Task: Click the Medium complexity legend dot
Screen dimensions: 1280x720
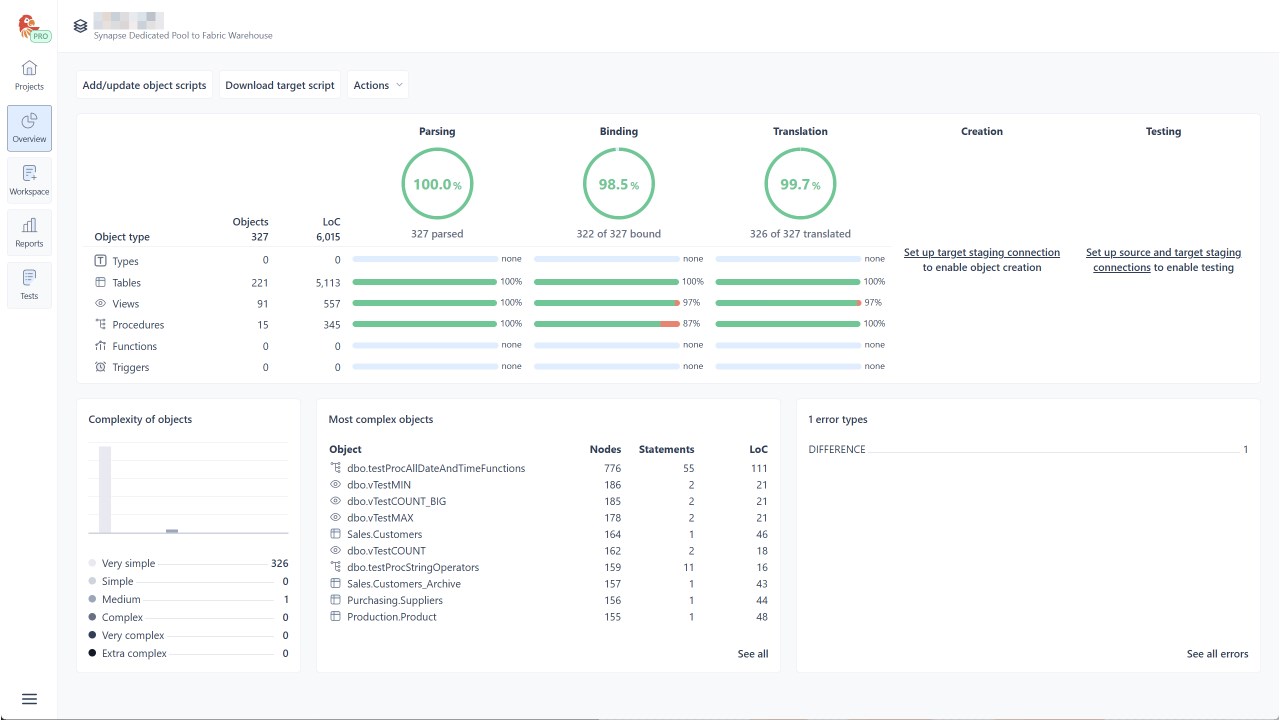Action: click(x=93, y=599)
